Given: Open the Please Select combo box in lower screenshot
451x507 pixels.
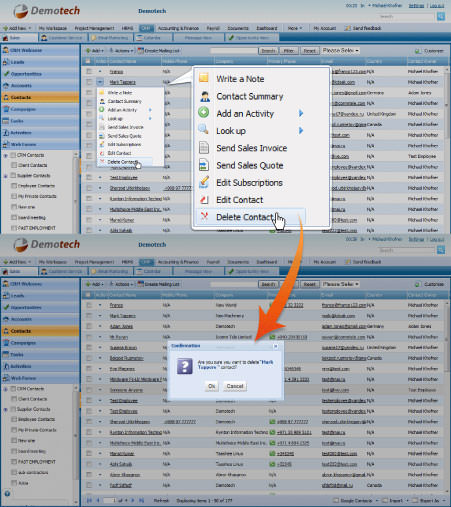Looking at the screenshot, I should coord(340,284).
